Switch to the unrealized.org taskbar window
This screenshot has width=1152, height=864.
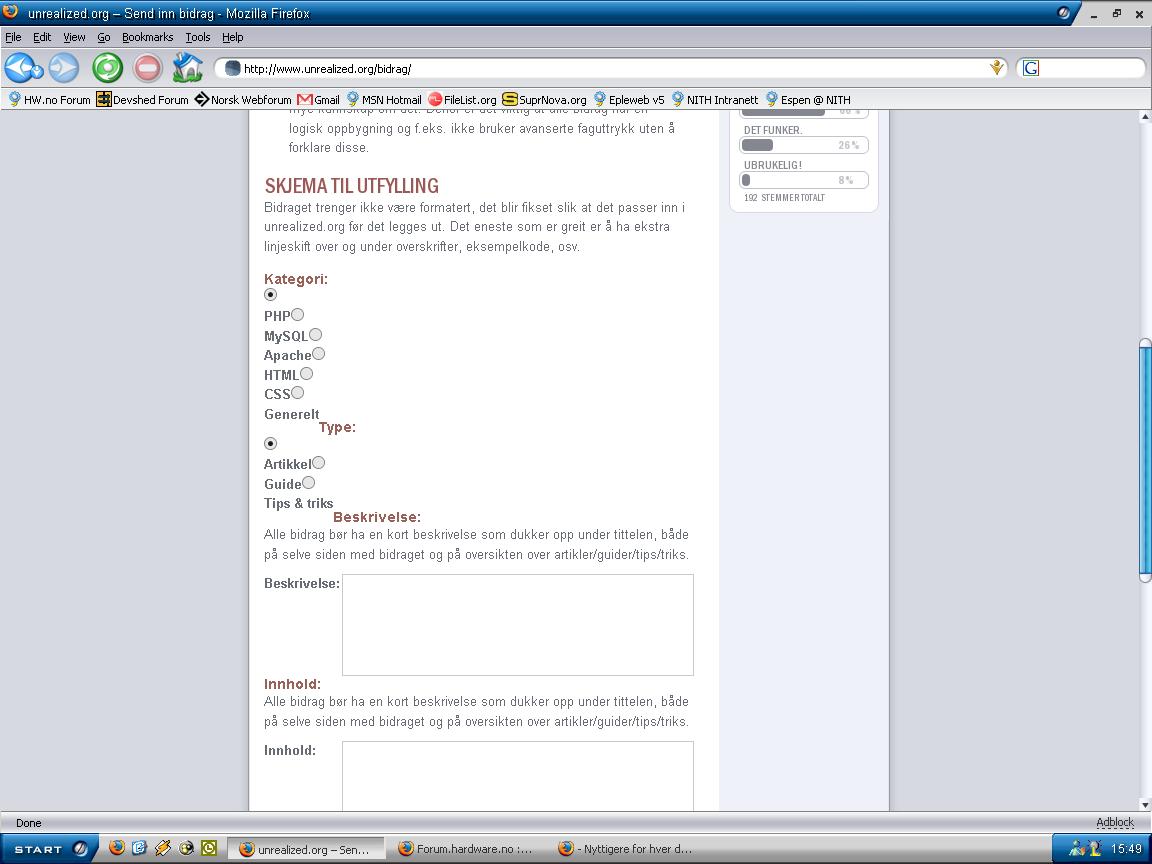305,849
